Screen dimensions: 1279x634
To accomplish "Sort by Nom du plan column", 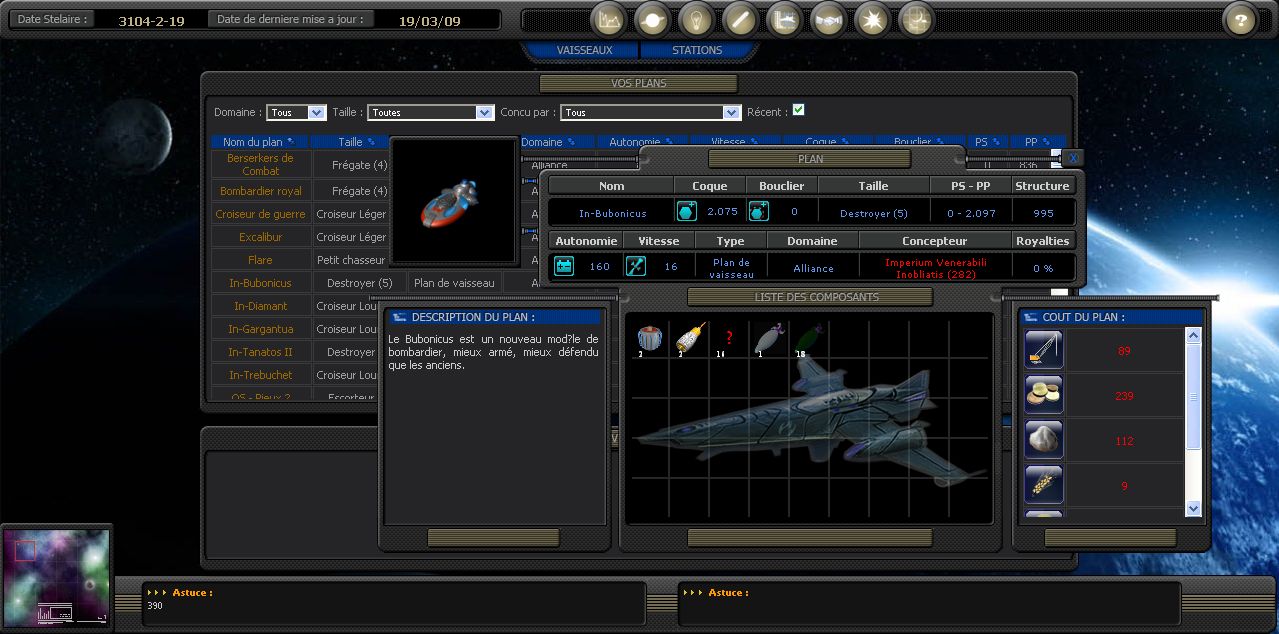I will click(259, 142).
